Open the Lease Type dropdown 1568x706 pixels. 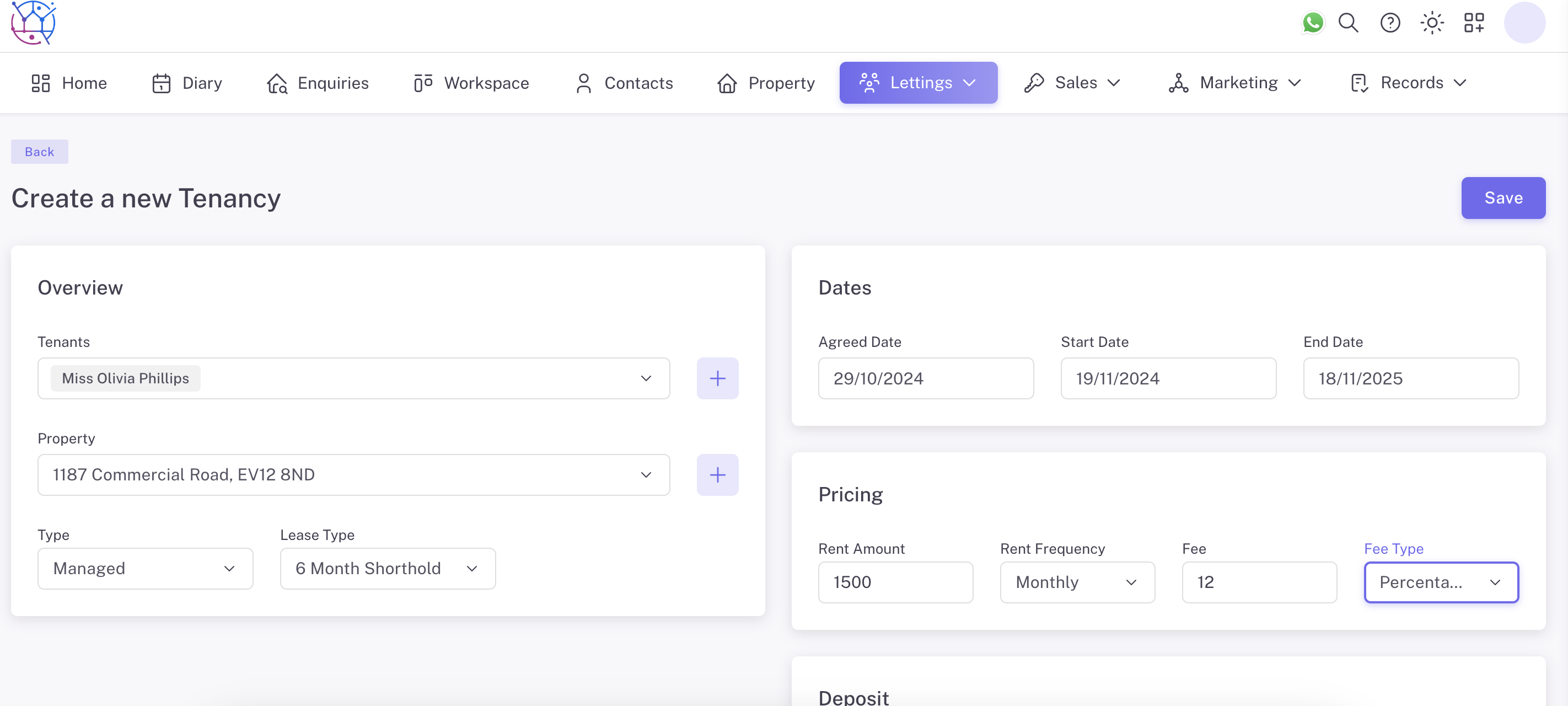click(x=387, y=568)
